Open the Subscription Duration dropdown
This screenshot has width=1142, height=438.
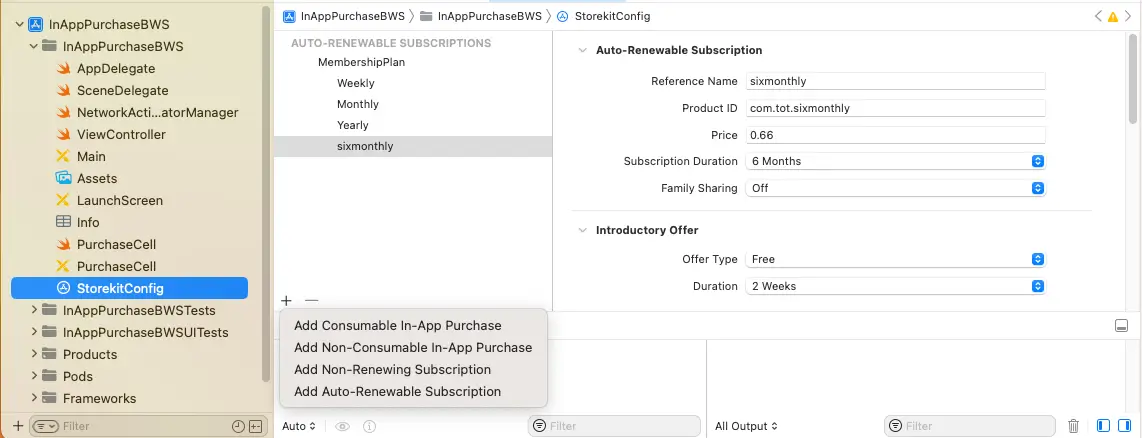click(x=896, y=161)
